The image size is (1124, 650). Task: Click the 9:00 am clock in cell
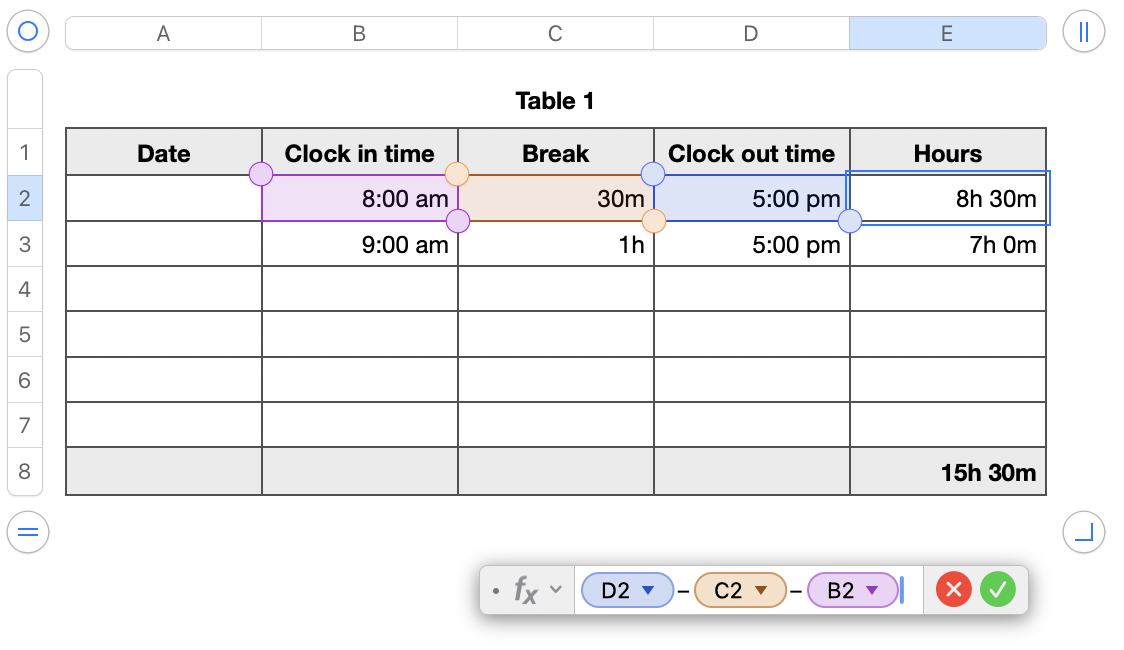pyautogui.click(x=360, y=244)
